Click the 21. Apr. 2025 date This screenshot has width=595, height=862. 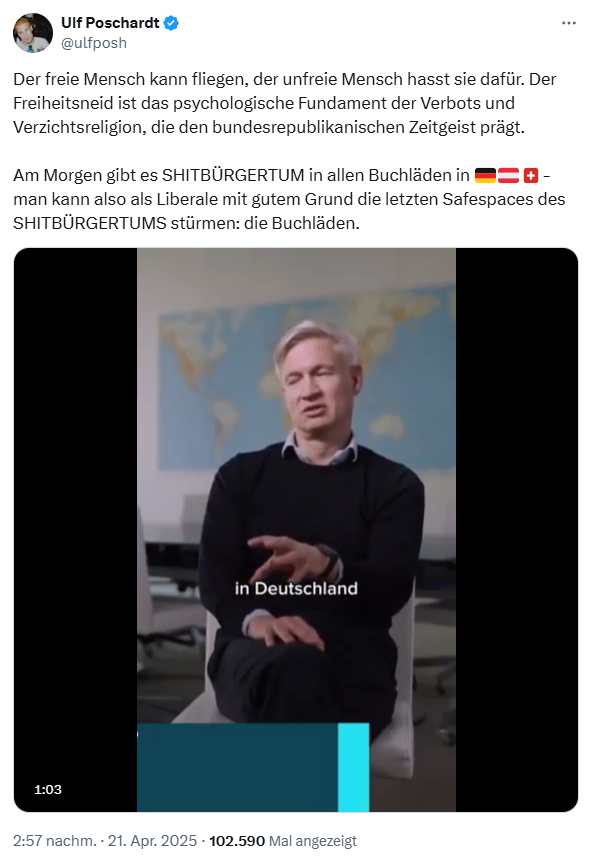(152, 841)
